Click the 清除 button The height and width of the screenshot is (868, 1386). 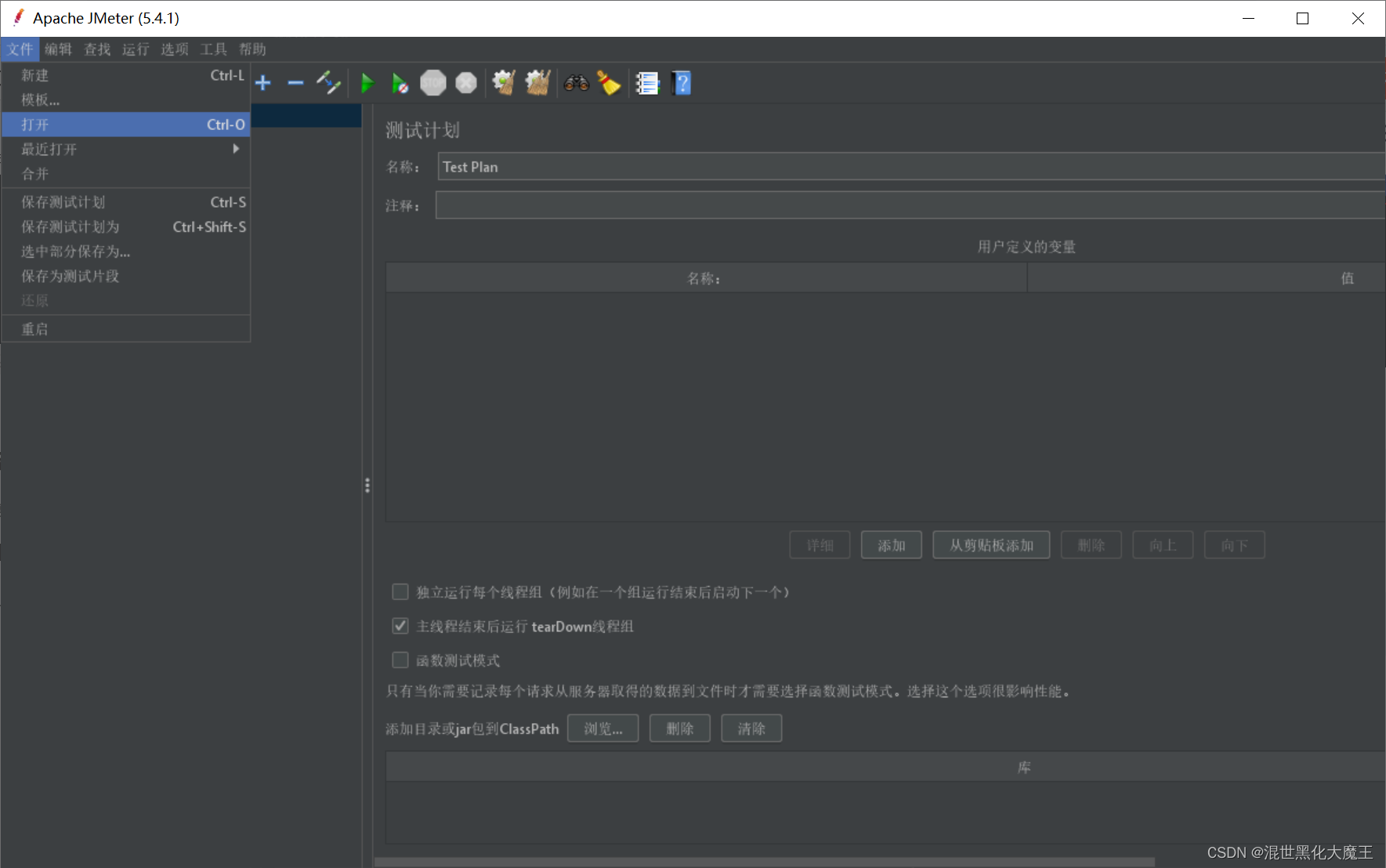pos(751,729)
